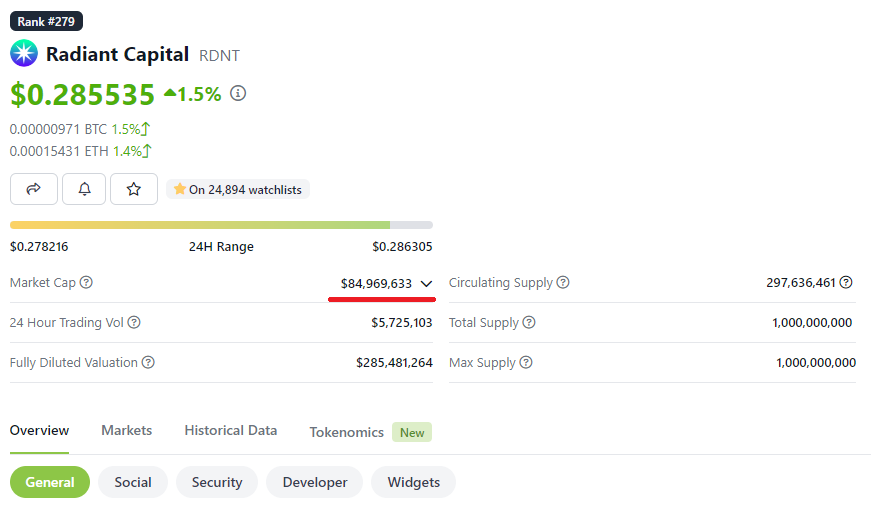Open the Historical Data tab
This screenshot has width=871, height=519.
[231, 431]
